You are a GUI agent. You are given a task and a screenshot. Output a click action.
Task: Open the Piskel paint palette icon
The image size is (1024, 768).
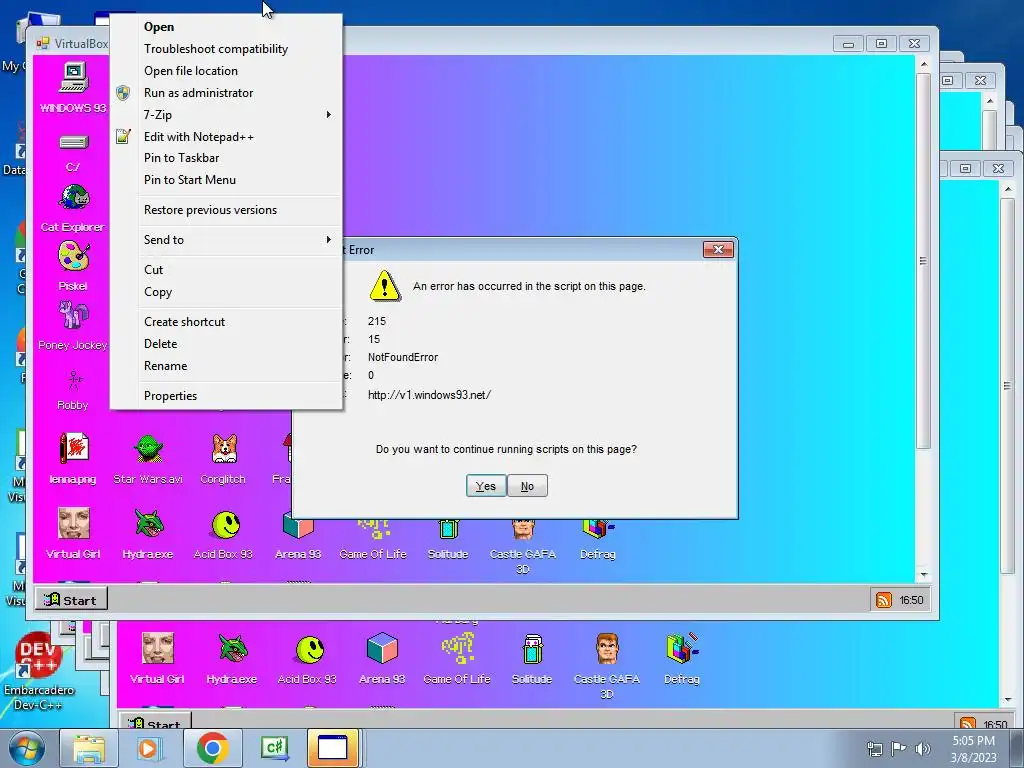(73, 256)
